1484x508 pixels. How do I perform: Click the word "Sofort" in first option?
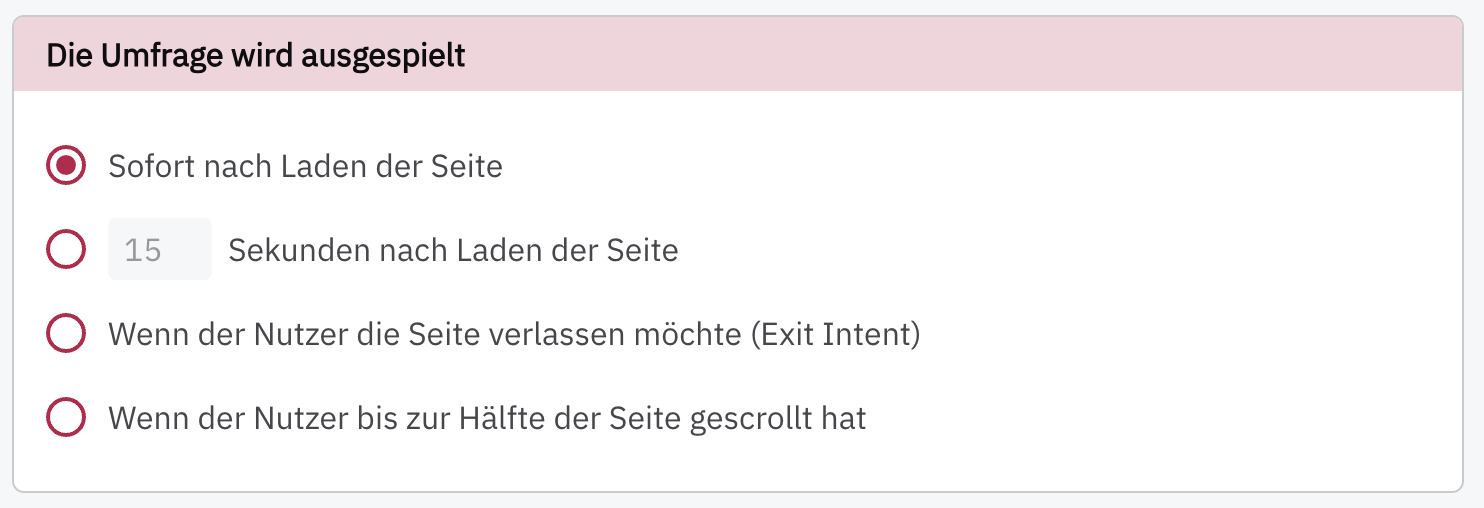tap(152, 166)
